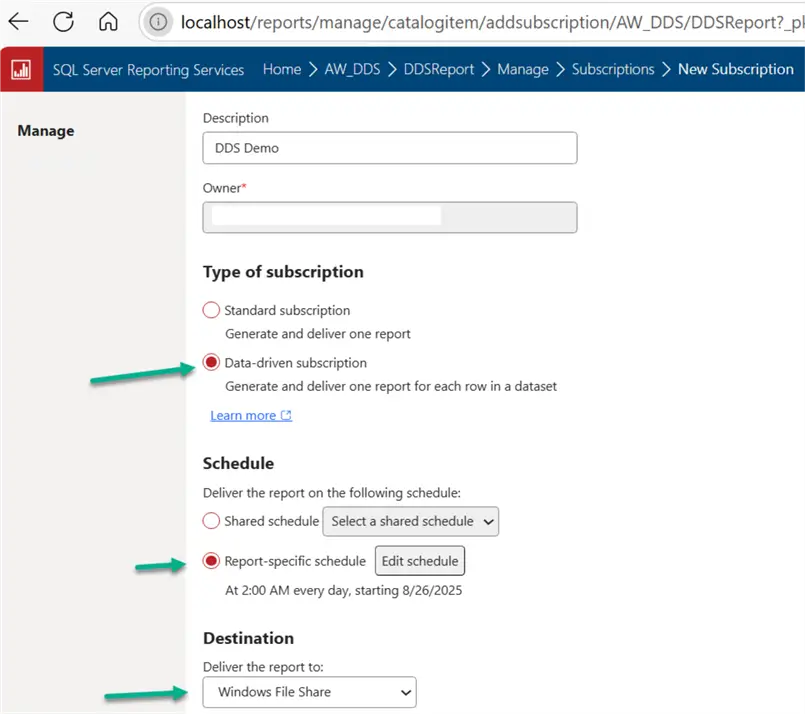The image size is (805, 714).
Task: Click the Description text field
Action: [x=389, y=148]
